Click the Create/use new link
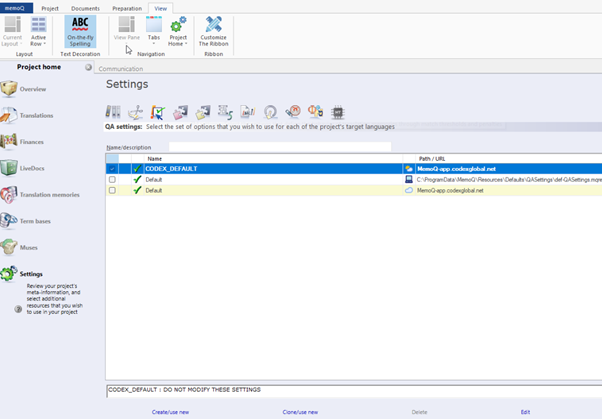Viewport: 602px width, 419px height. 170,412
